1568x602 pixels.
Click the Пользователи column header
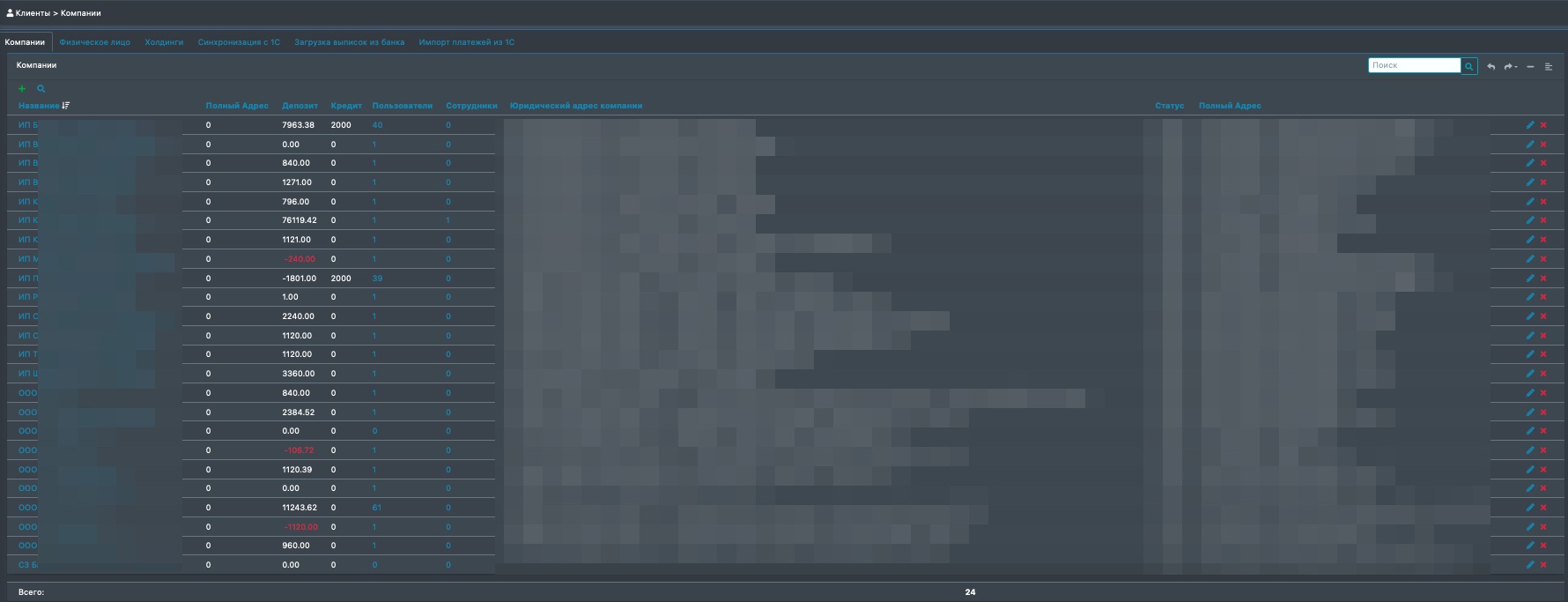pos(403,106)
